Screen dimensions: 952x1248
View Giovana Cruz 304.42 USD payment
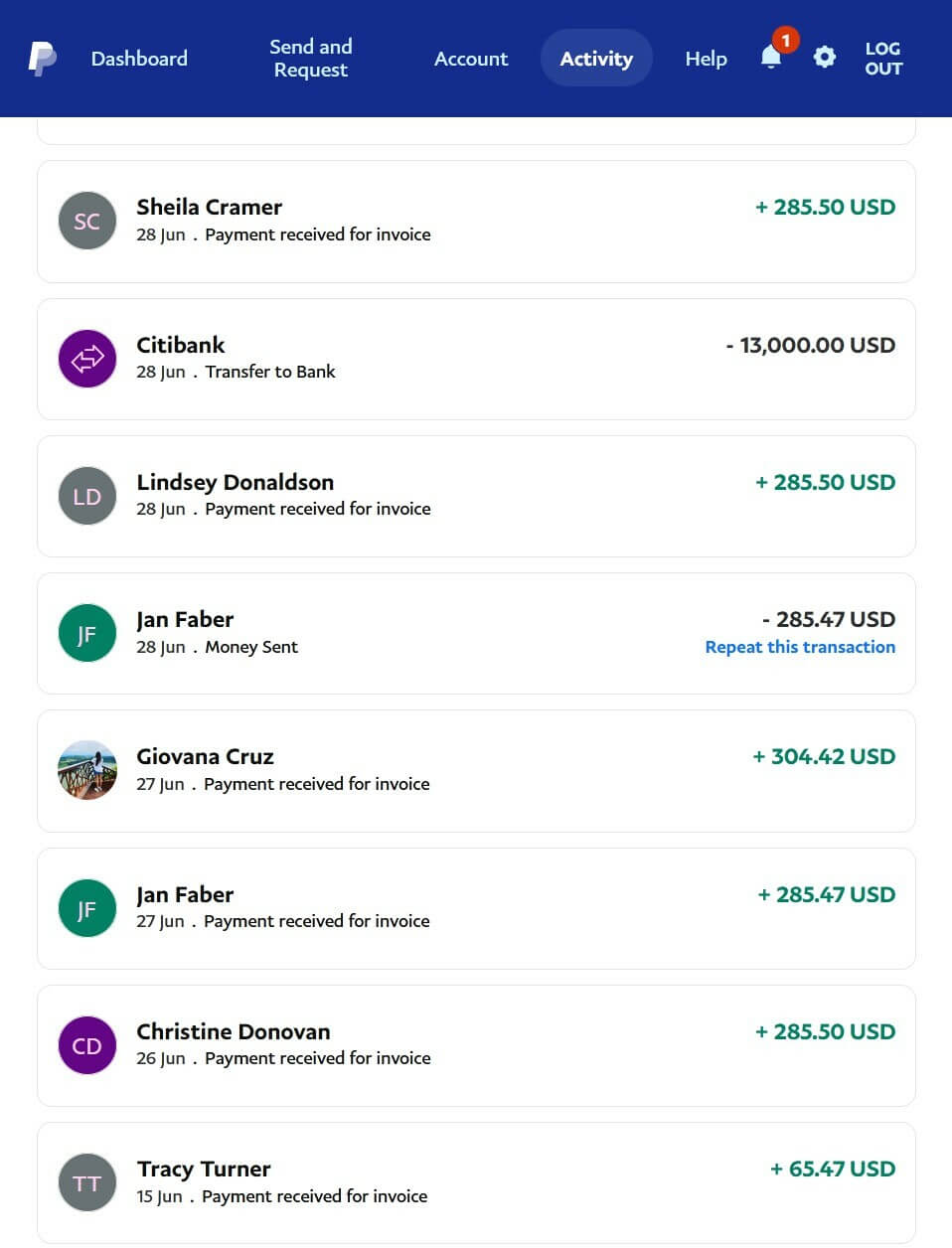pos(476,770)
